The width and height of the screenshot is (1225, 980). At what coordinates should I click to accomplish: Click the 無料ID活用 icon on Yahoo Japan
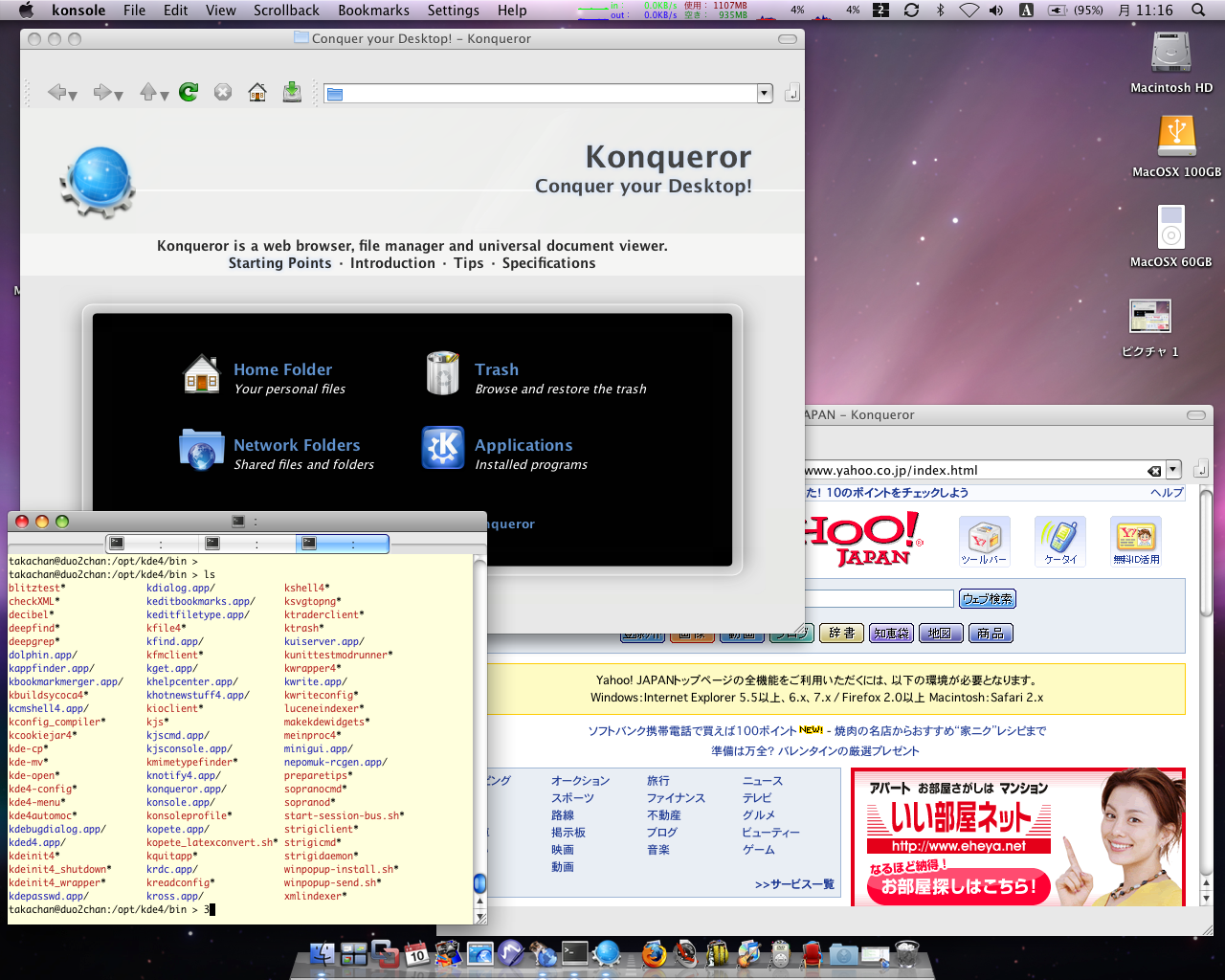(x=1136, y=542)
